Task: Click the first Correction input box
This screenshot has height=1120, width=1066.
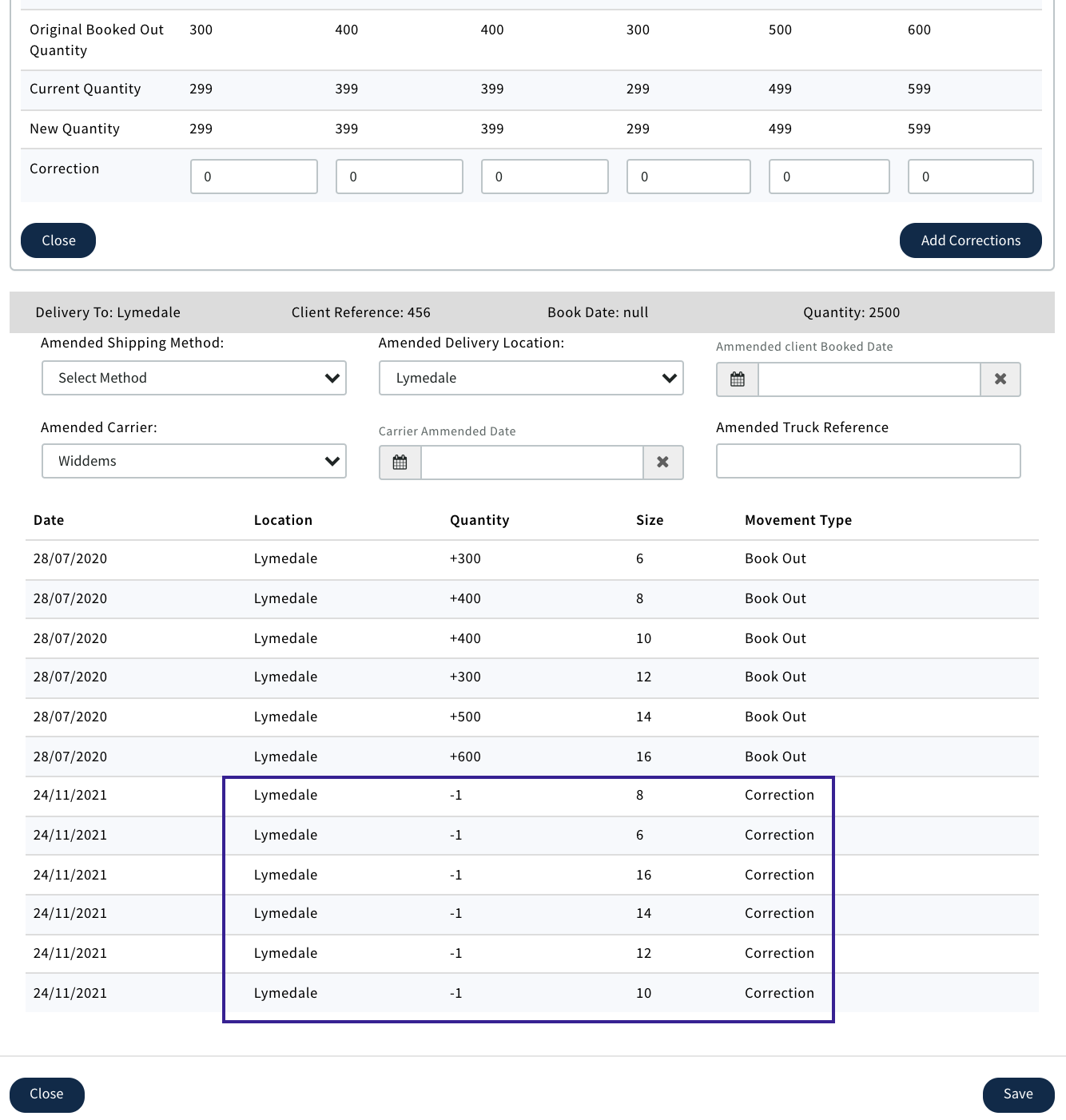Action: [254, 177]
